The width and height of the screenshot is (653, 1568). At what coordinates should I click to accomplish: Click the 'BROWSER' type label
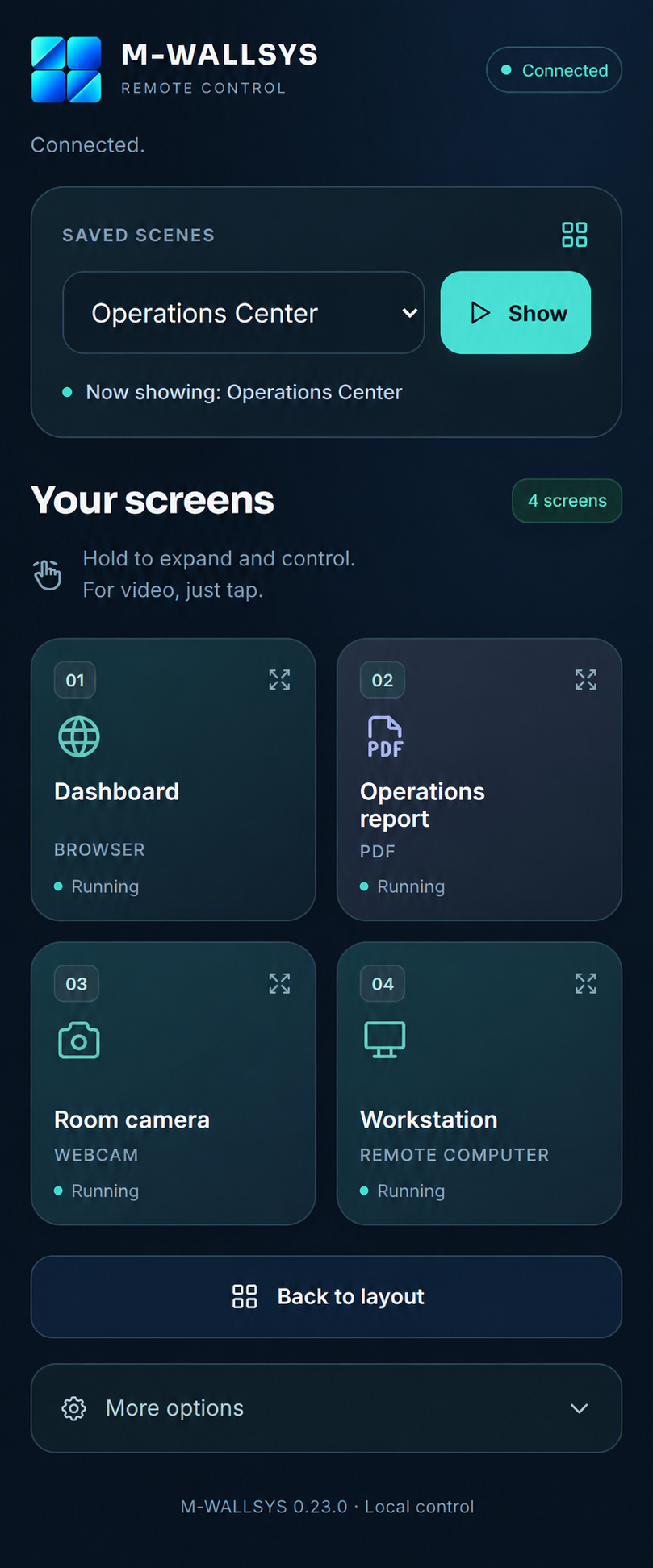(x=99, y=850)
